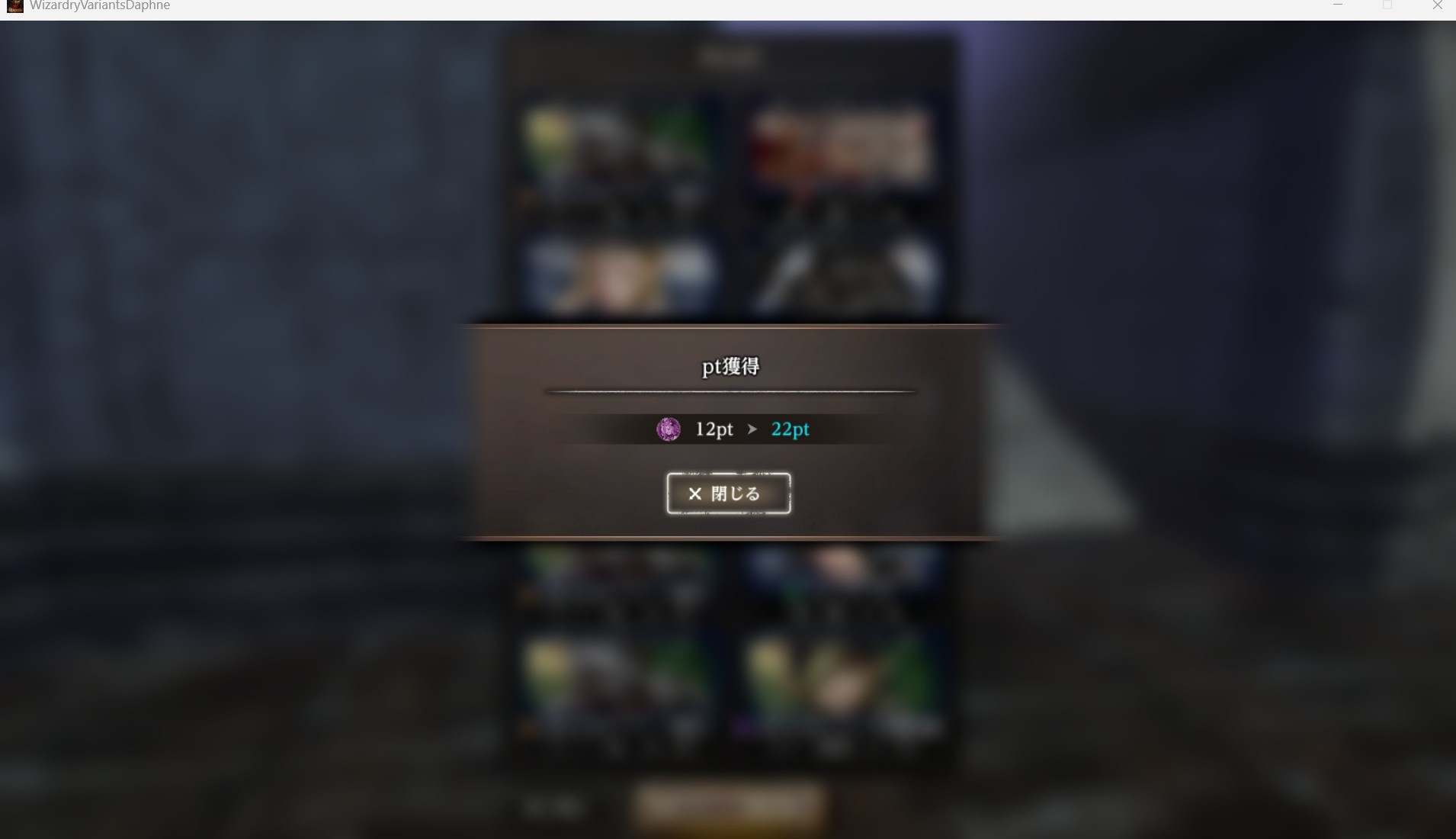Click the blurred panel title at top
The height and width of the screenshot is (839, 1456).
730,57
